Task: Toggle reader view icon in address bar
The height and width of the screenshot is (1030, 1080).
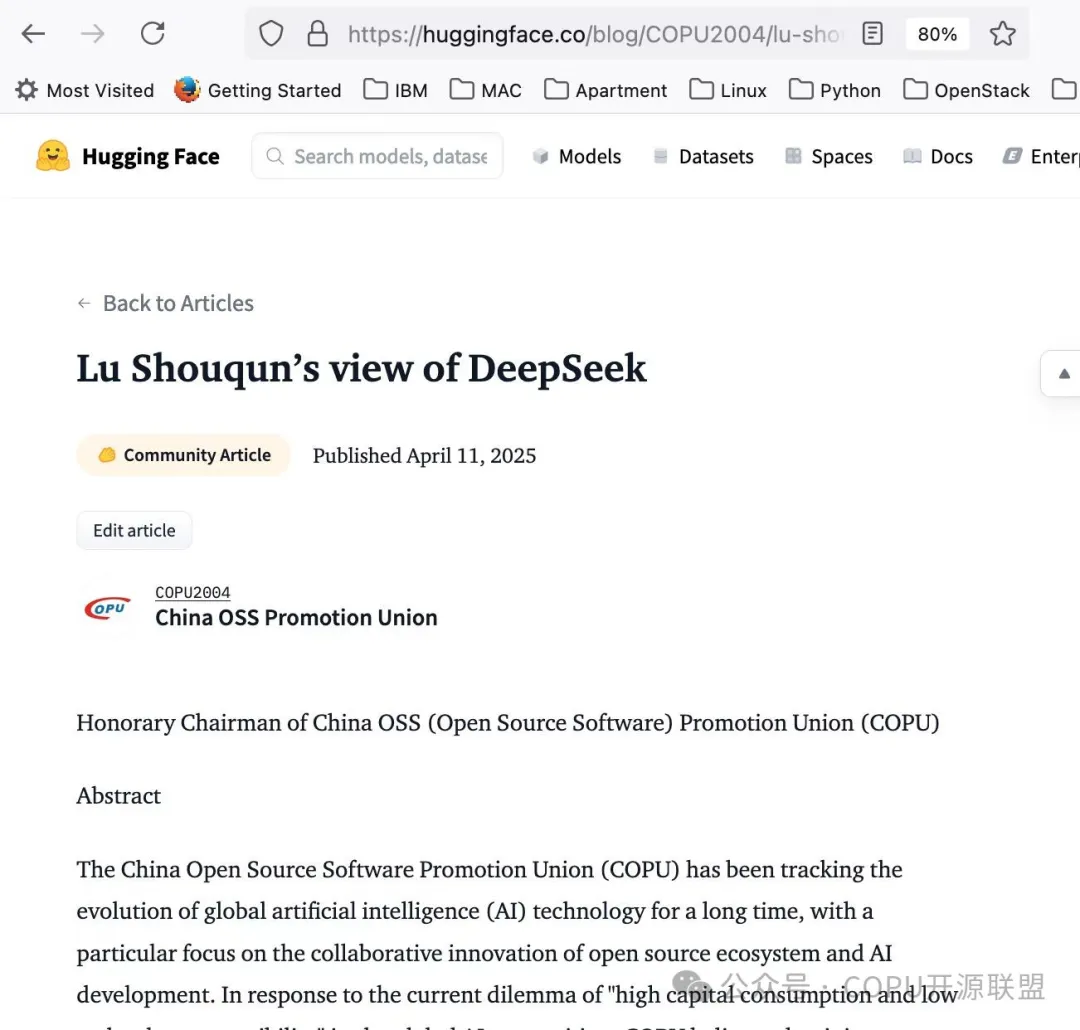Action: [872, 34]
